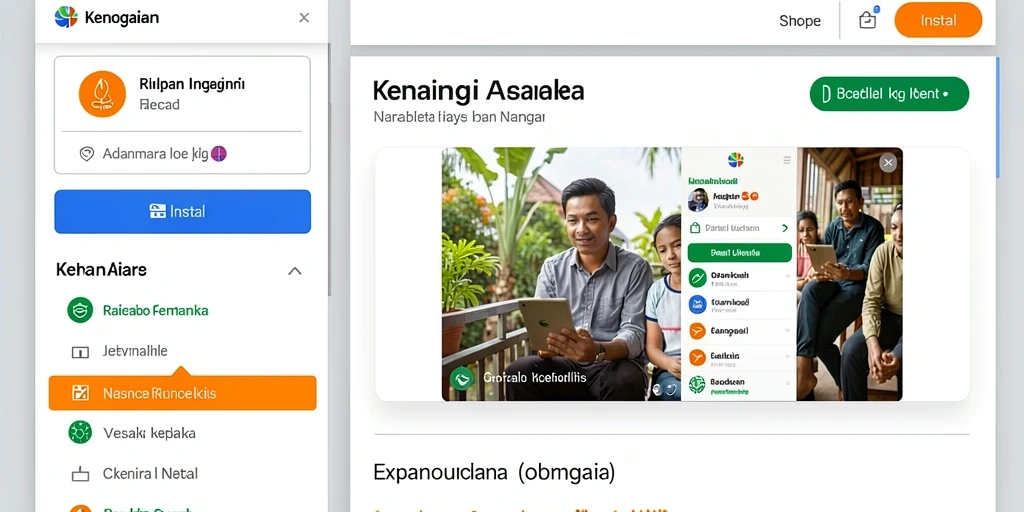
Task: Collapse the KehanAiare section chevron
Action: 295,270
